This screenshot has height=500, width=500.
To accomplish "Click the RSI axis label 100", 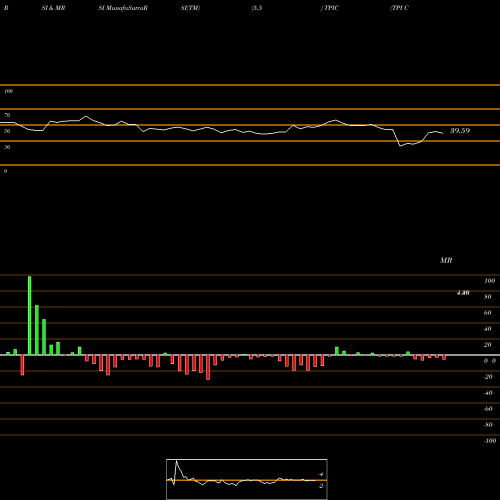I will click(8, 91).
